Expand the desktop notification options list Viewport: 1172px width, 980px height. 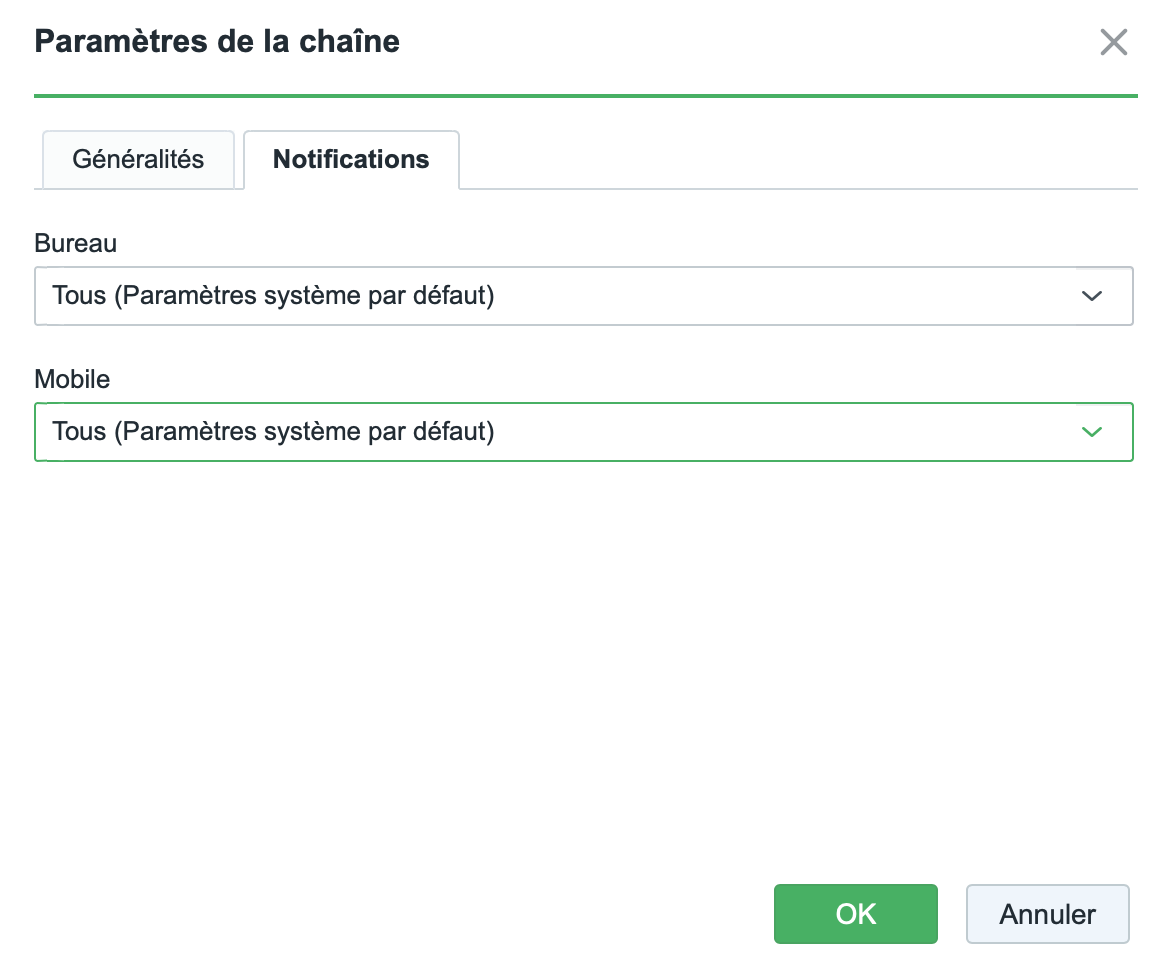tap(584, 296)
